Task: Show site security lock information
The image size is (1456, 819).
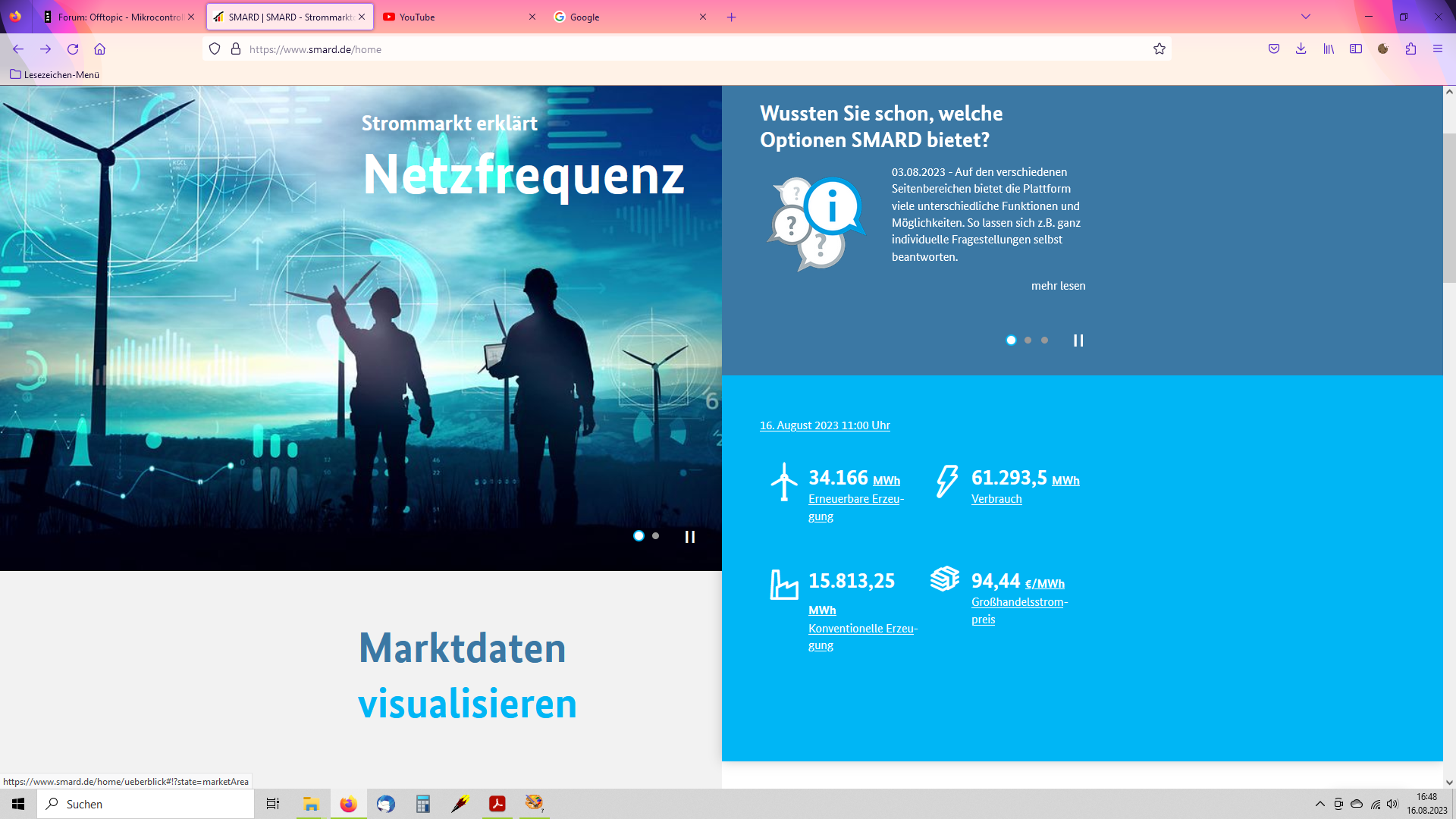Action: [x=236, y=49]
